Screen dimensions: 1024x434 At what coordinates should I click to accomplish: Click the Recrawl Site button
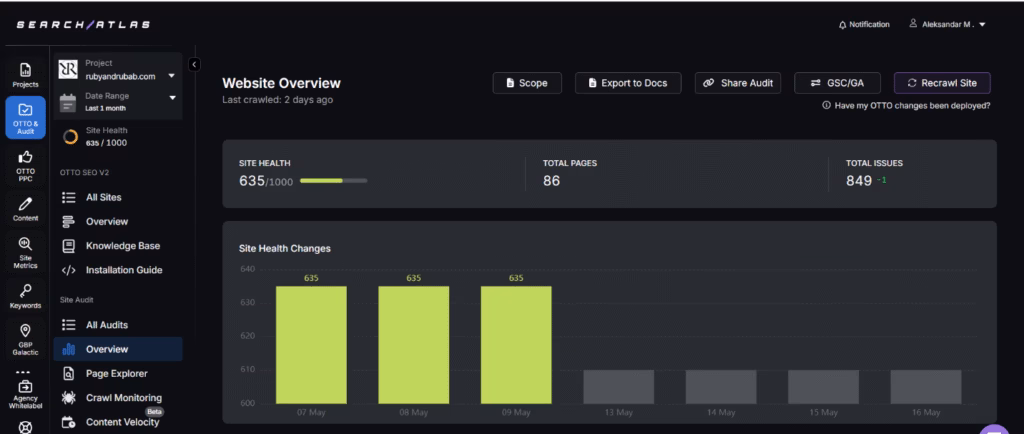[x=942, y=83]
